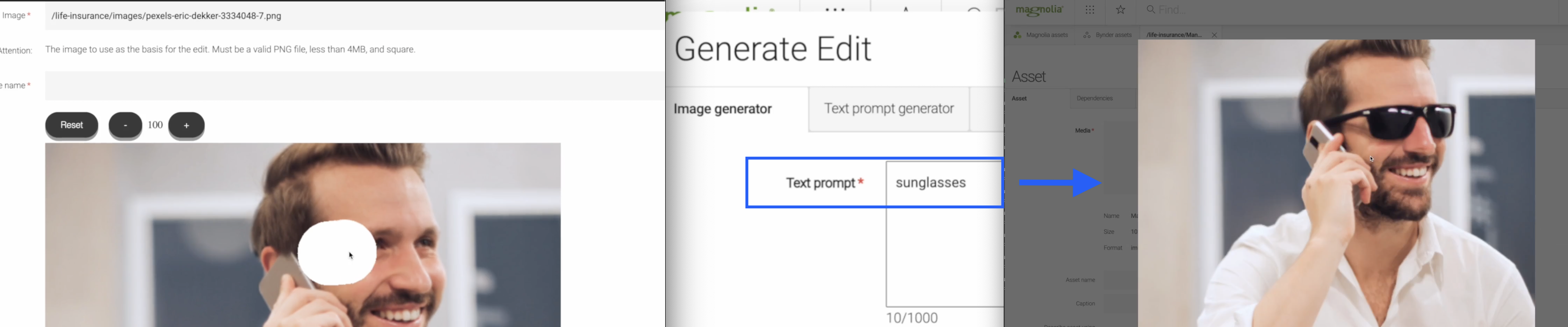1568x327 pixels.
Task: Click the Magnolia assets green icon
Action: (x=1017, y=35)
